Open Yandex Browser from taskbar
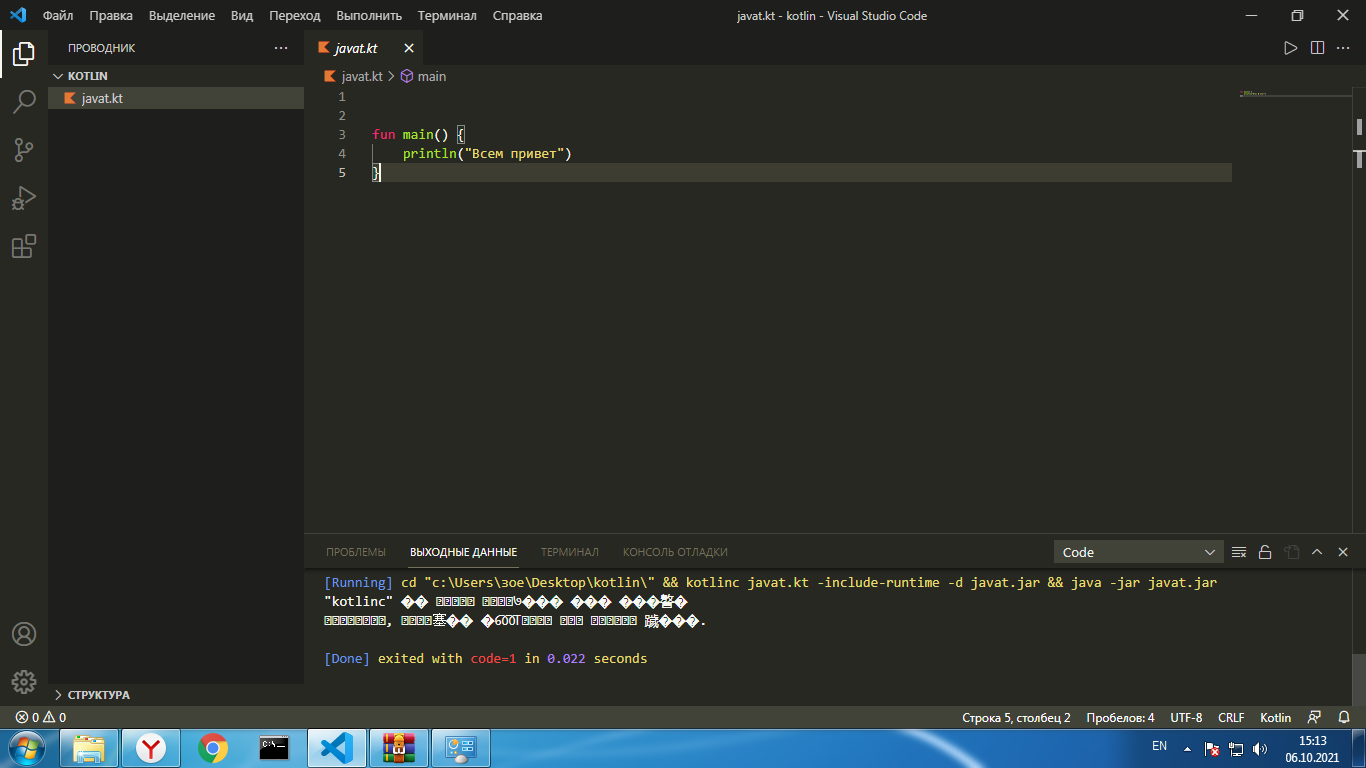Screen dimensions: 1366x768 pyautogui.click(x=151, y=747)
